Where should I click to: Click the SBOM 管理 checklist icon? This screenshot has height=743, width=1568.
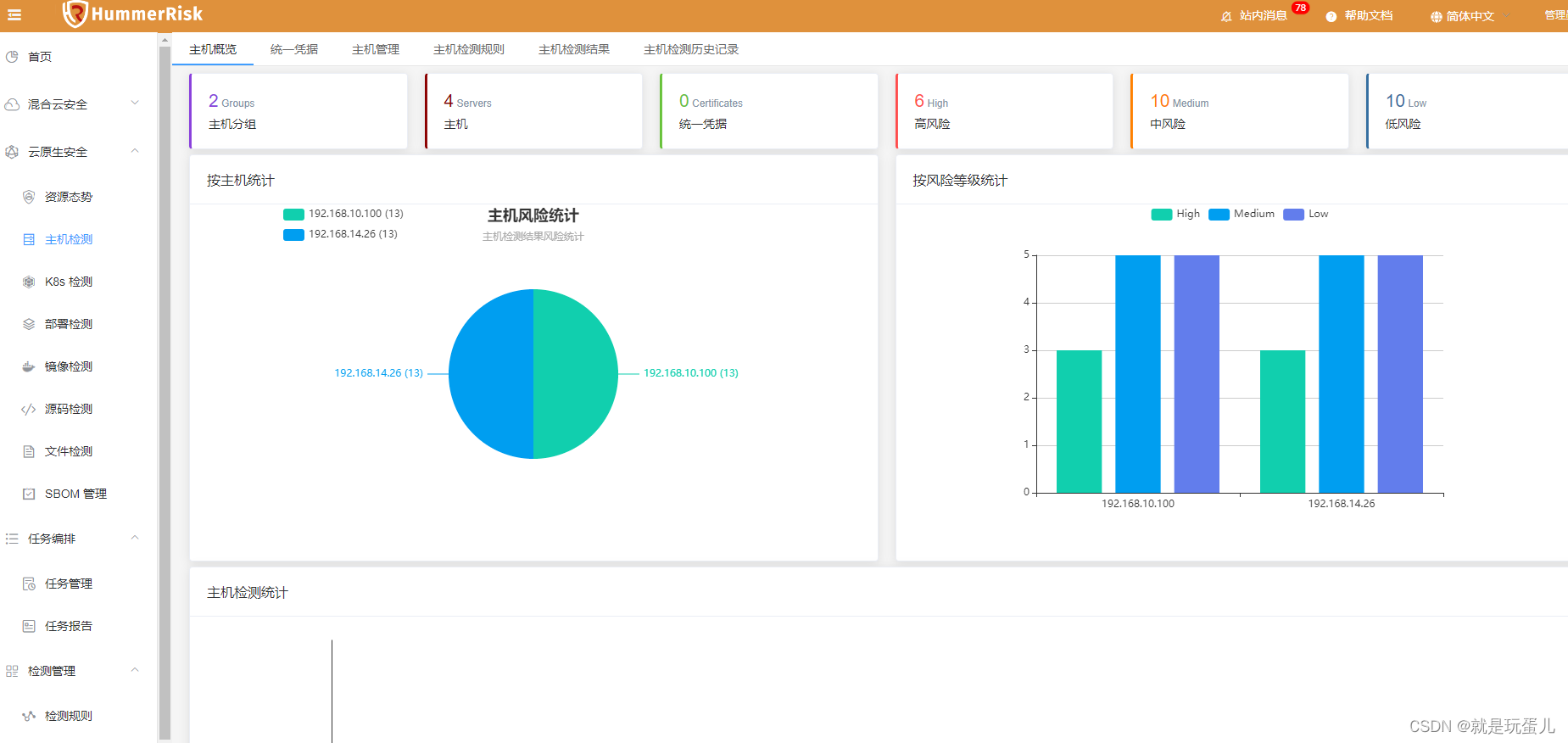tap(29, 494)
